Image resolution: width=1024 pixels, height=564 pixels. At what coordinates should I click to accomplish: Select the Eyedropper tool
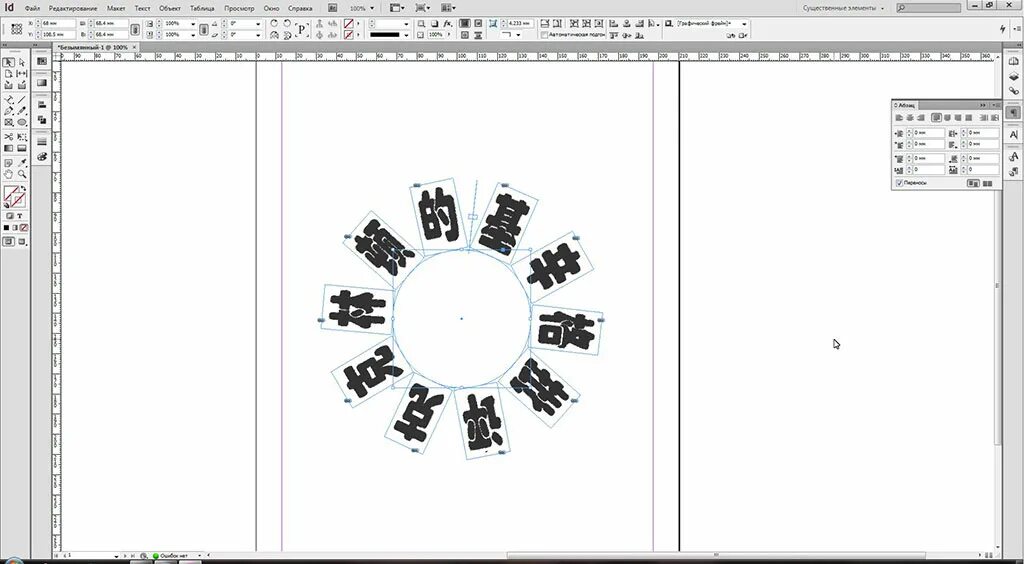[x=22, y=163]
